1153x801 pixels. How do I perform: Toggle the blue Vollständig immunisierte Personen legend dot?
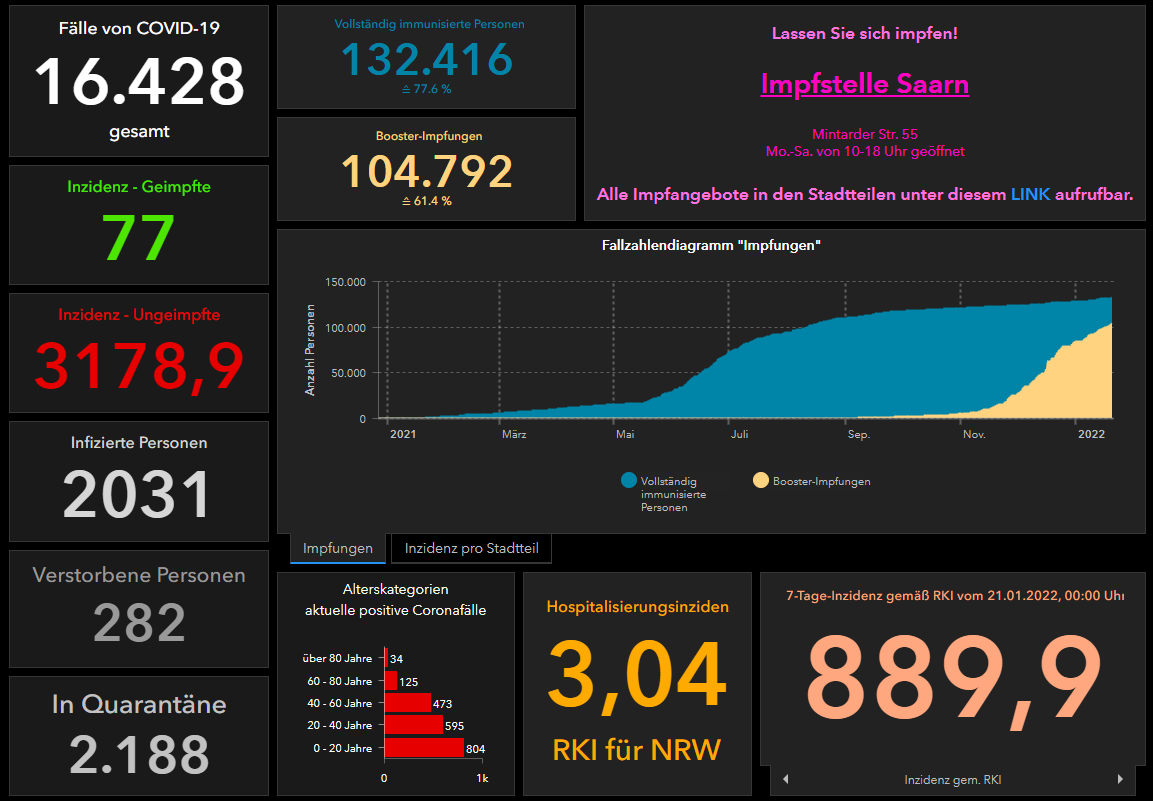[x=629, y=481]
